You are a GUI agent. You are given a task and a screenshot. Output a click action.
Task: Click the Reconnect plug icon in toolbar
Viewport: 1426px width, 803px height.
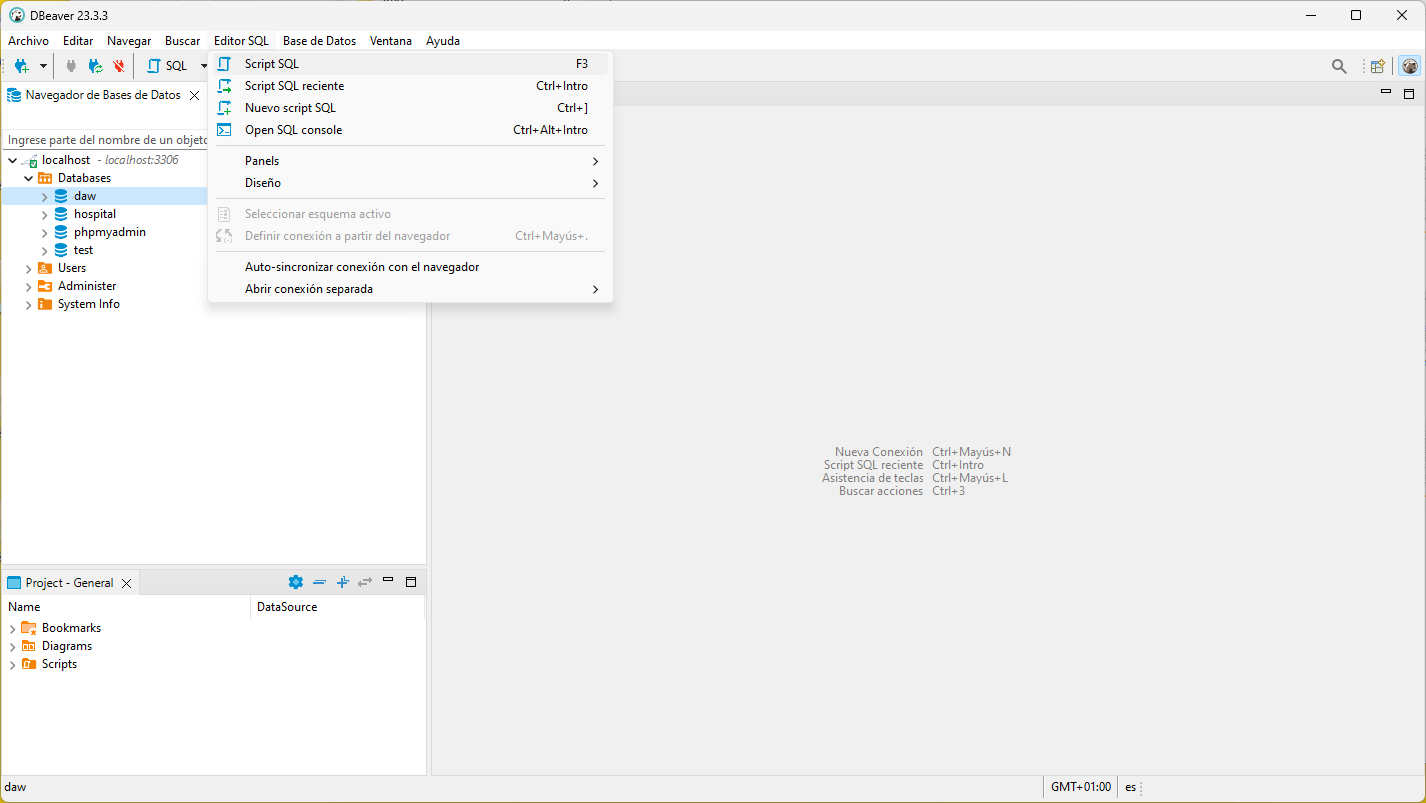point(95,66)
